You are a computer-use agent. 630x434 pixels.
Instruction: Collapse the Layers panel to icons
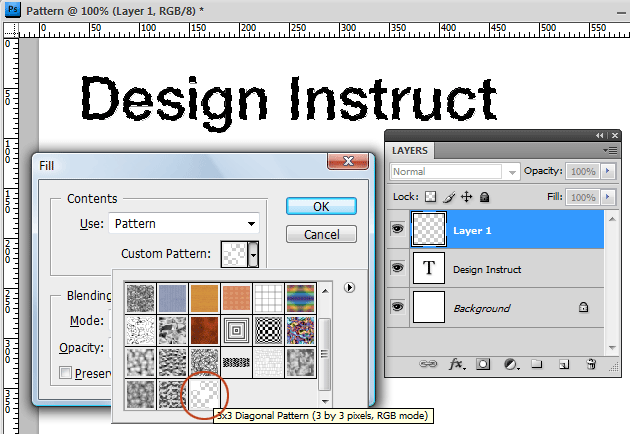click(x=599, y=135)
